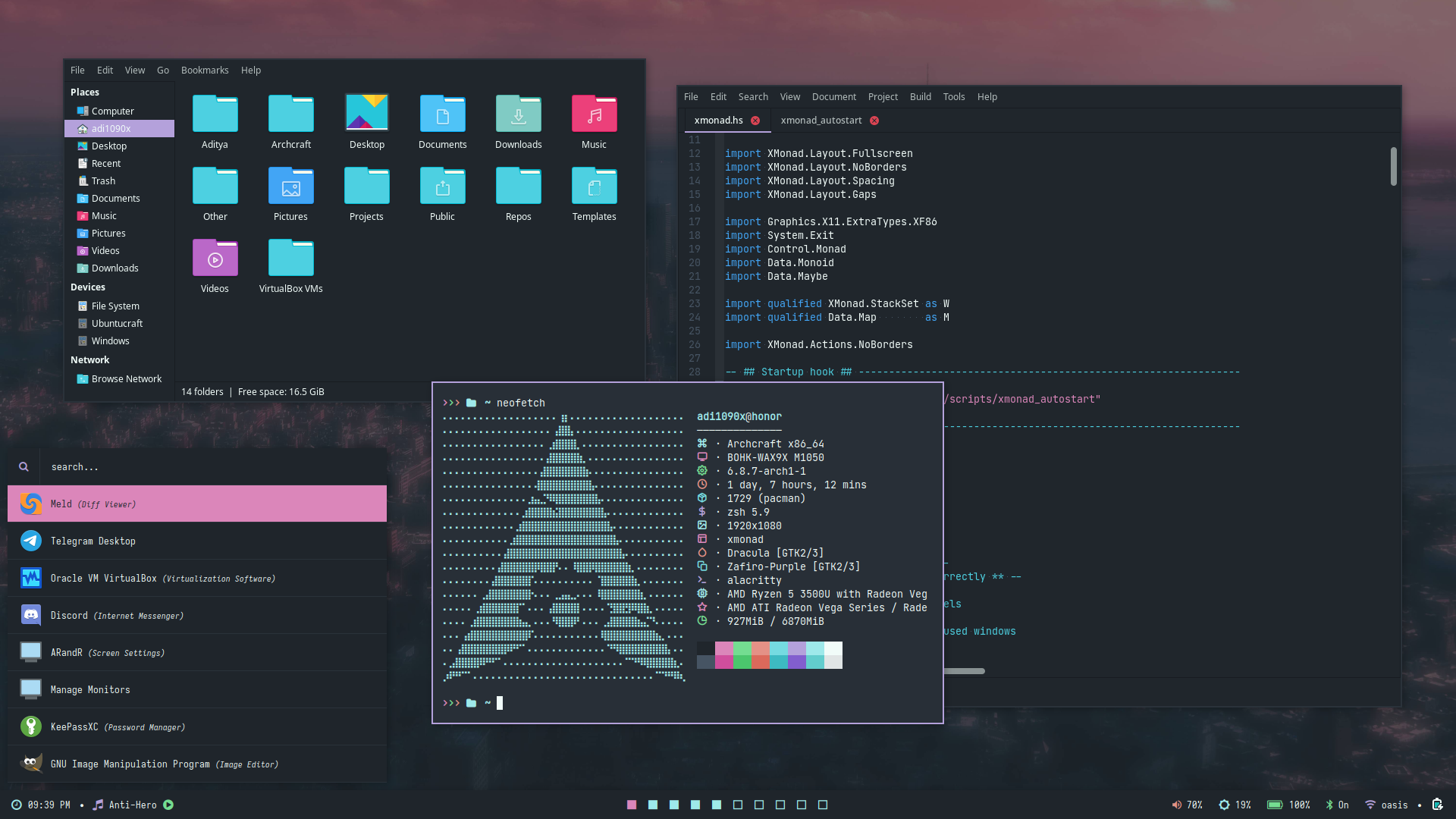Open the Bookmarks menu in file manager
The width and height of the screenshot is (1456, 819).
click(x=205, y=70)
